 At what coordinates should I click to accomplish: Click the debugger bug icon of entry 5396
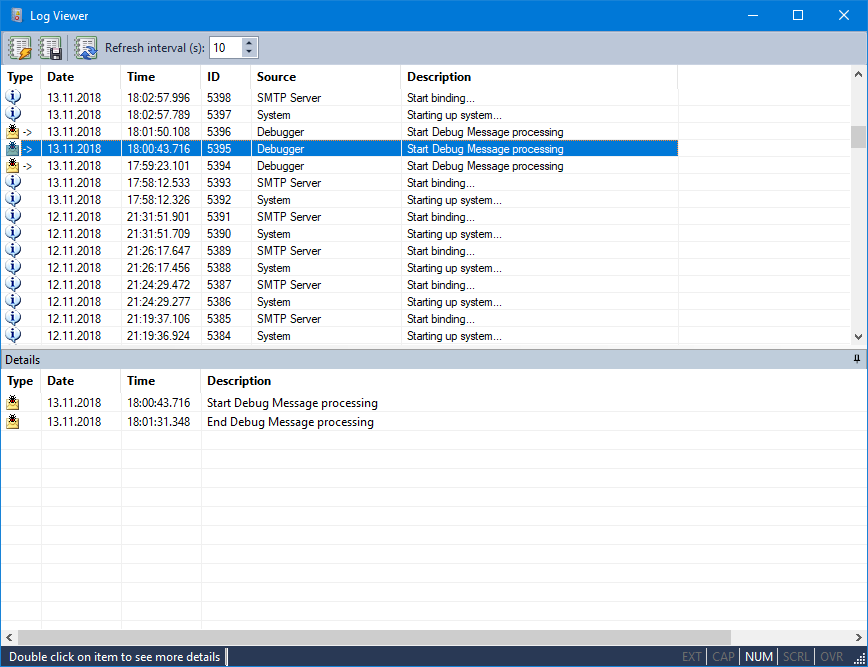click(13, 131)
